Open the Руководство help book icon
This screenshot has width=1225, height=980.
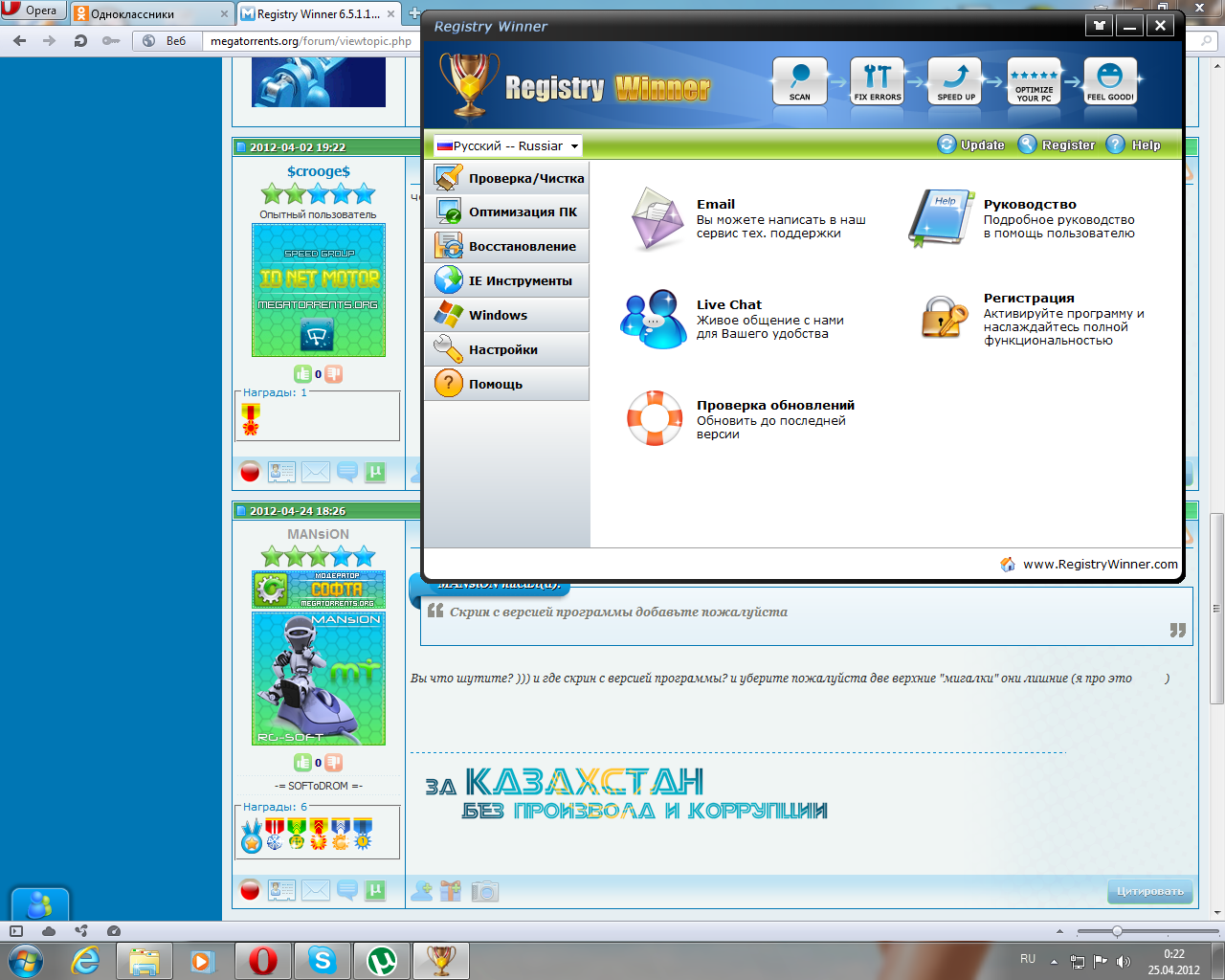click(x=940, y=218)
